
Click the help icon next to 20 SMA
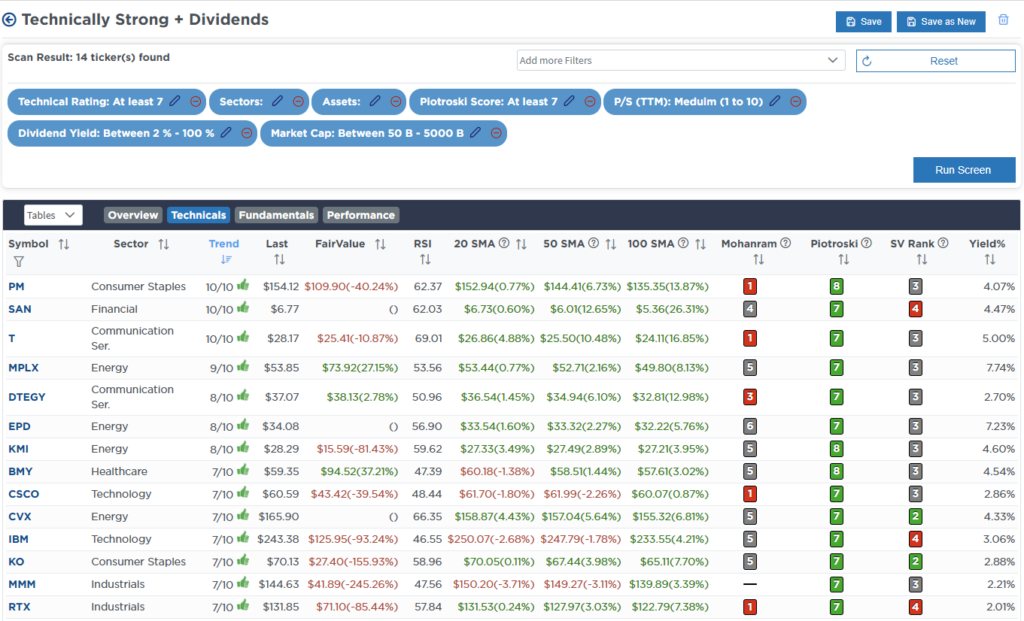(502, 243)
